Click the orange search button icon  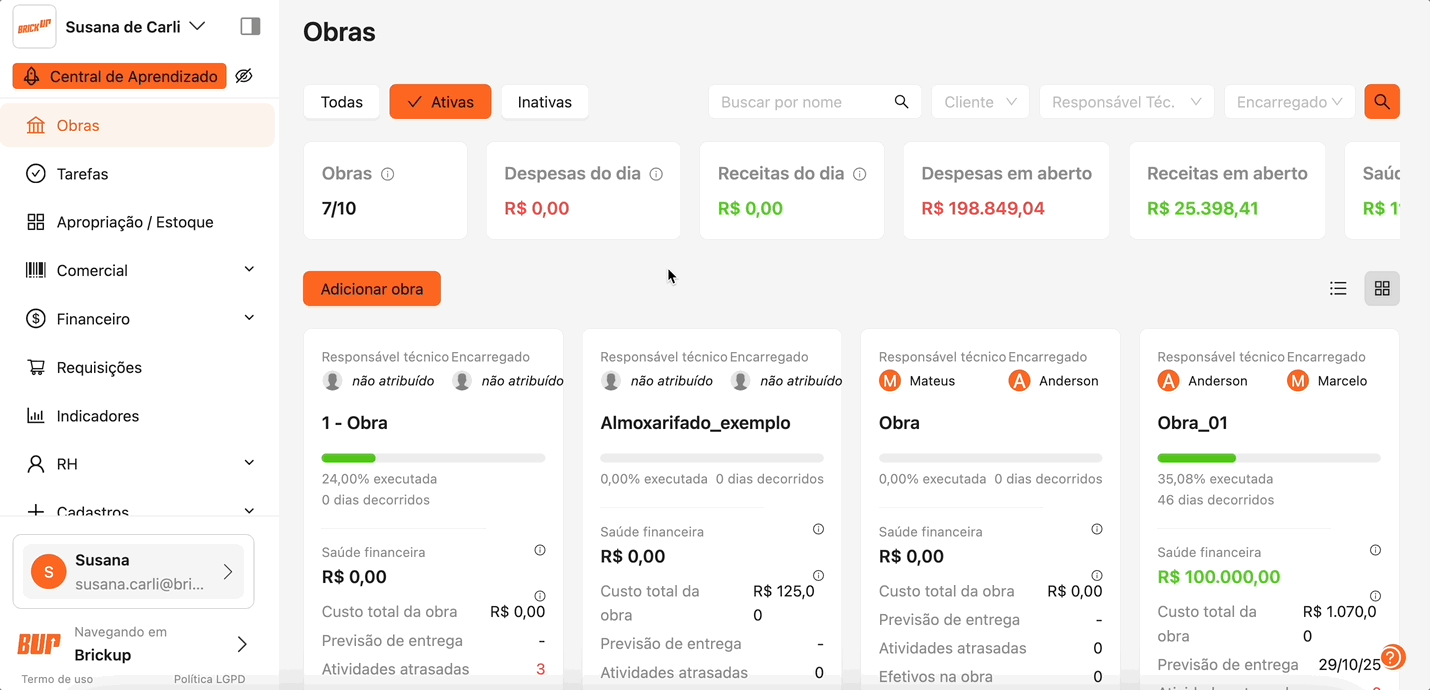tap(1382, 102)
